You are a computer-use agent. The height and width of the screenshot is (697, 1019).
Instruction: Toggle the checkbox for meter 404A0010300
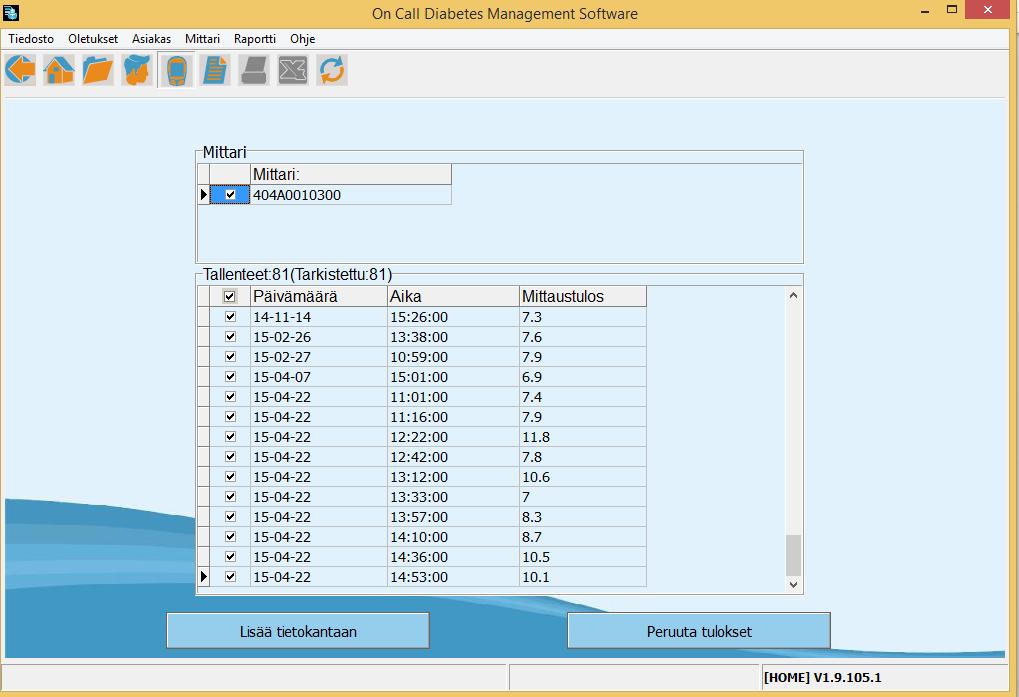(x=230, y=194)
